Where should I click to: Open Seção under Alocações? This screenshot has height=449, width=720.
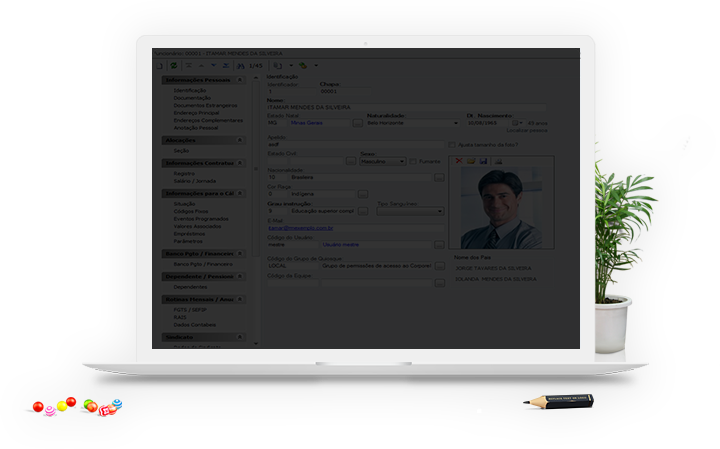[x=181, y=151]
